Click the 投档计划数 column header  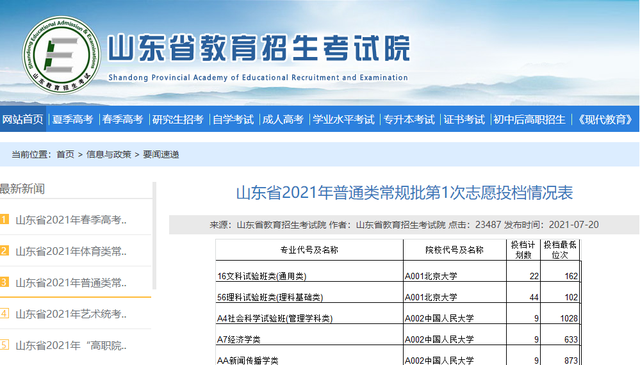(x=523, y=250)
